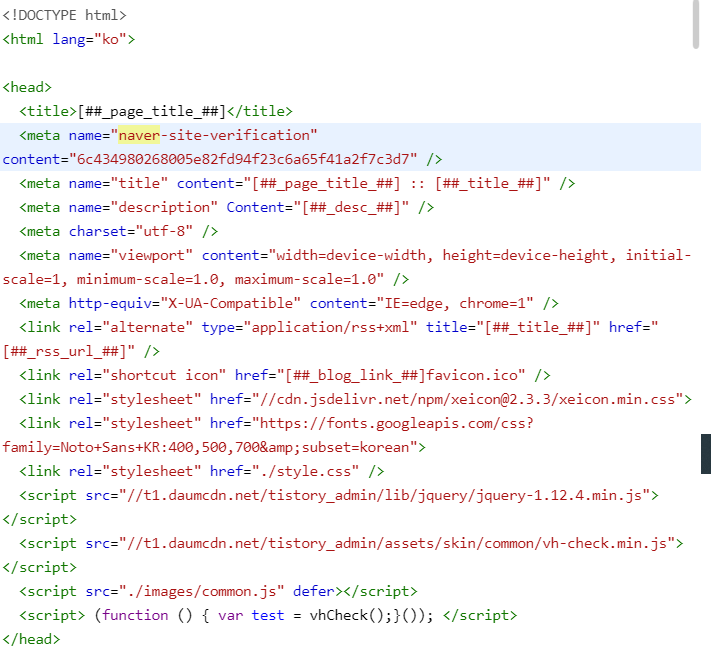This screenshot has width=711, height=658.
Task: Click the "var test" declaration
Action: [251, 616]
